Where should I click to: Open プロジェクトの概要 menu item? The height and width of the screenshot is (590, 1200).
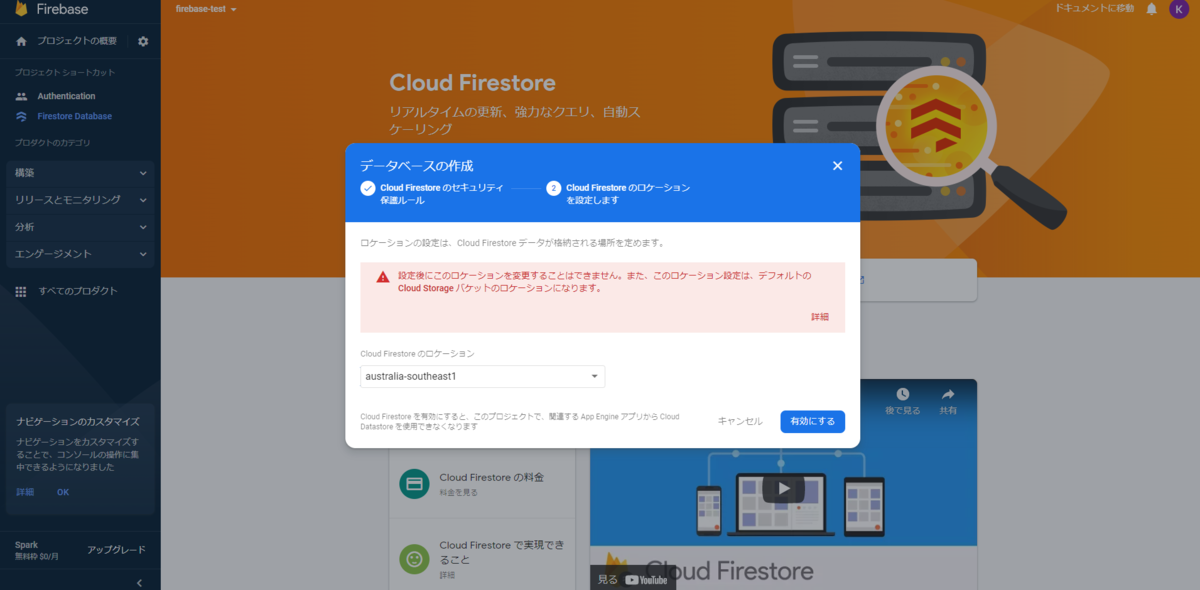77,41
